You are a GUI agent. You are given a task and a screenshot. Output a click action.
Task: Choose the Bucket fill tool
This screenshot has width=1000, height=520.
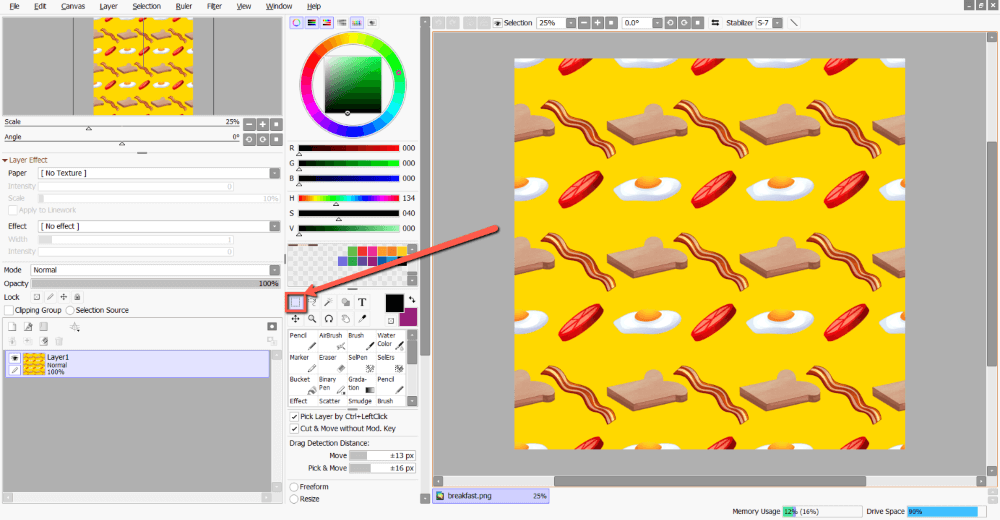coord(302,385)
